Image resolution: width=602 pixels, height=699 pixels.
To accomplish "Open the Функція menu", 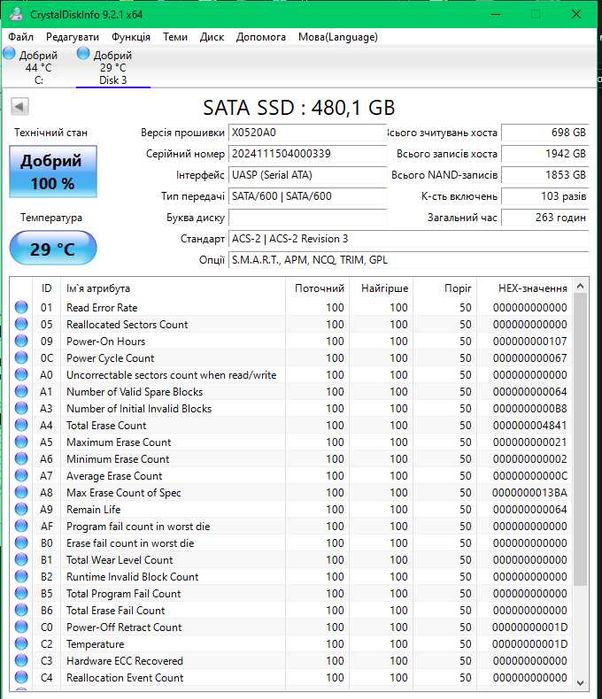I will (131, 37).
